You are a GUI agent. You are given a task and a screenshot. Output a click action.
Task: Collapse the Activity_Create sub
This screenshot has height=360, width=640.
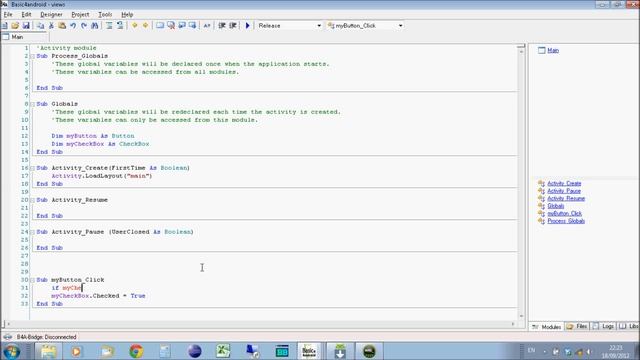(32, 168)
